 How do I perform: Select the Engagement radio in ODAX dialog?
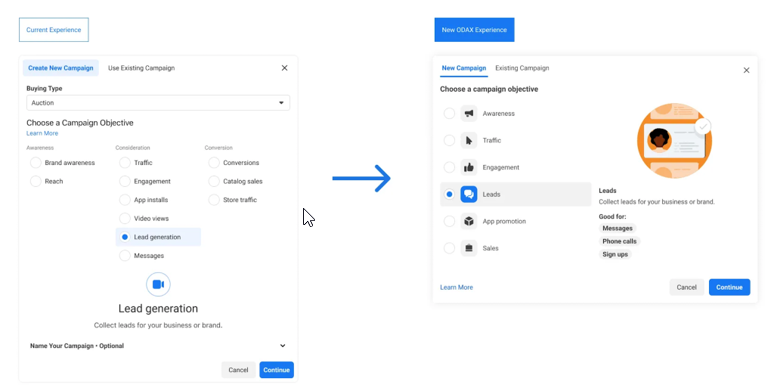(x=449, y=168)
